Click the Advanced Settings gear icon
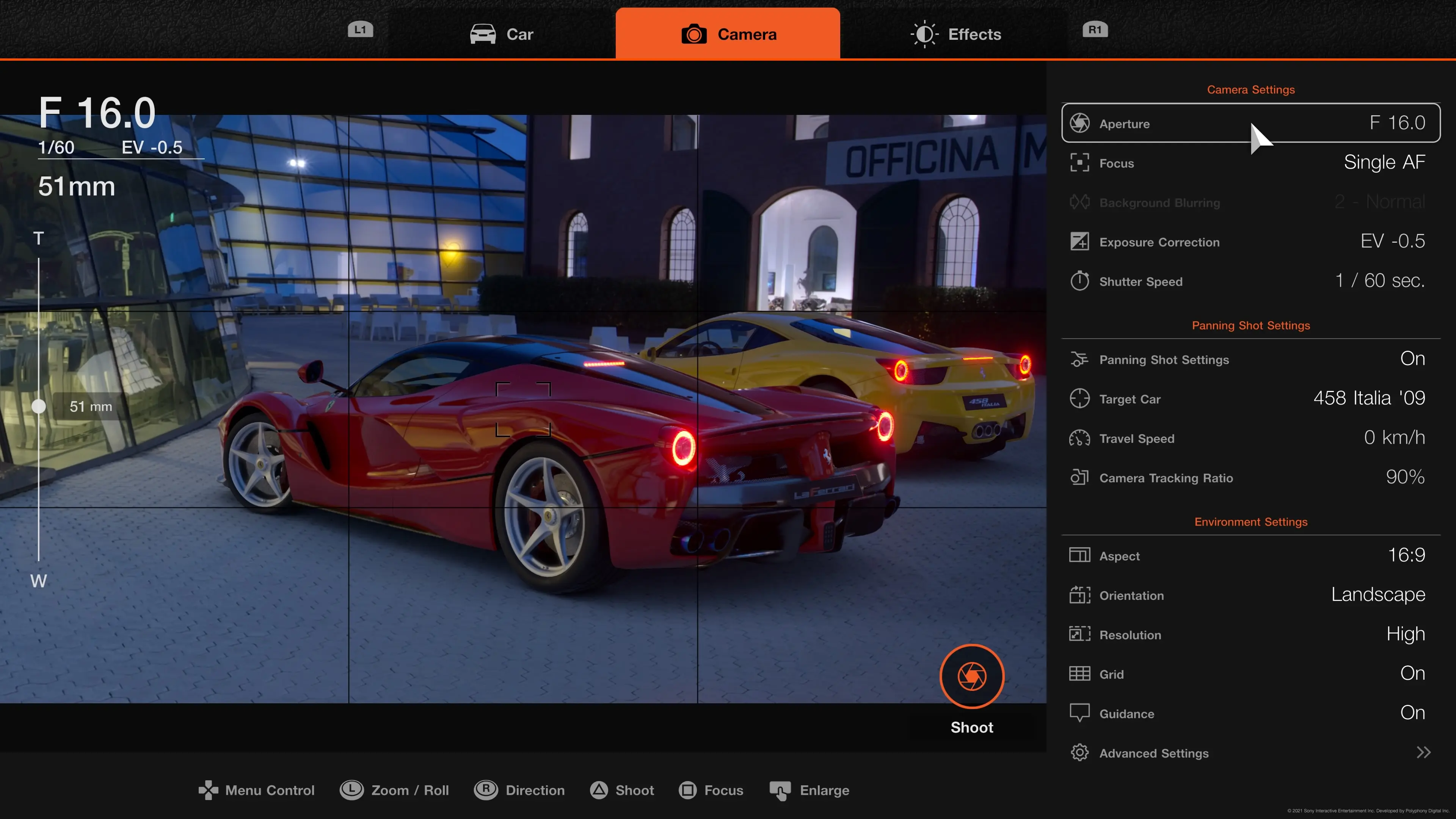This screenshot has height=819, width=1456. click(1079, 753)
